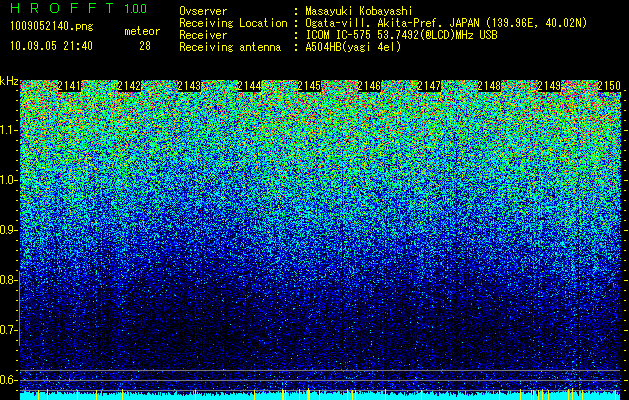
Task: Click the 2144 time marker
Action: pyautogui.click(x=249, y=86)
